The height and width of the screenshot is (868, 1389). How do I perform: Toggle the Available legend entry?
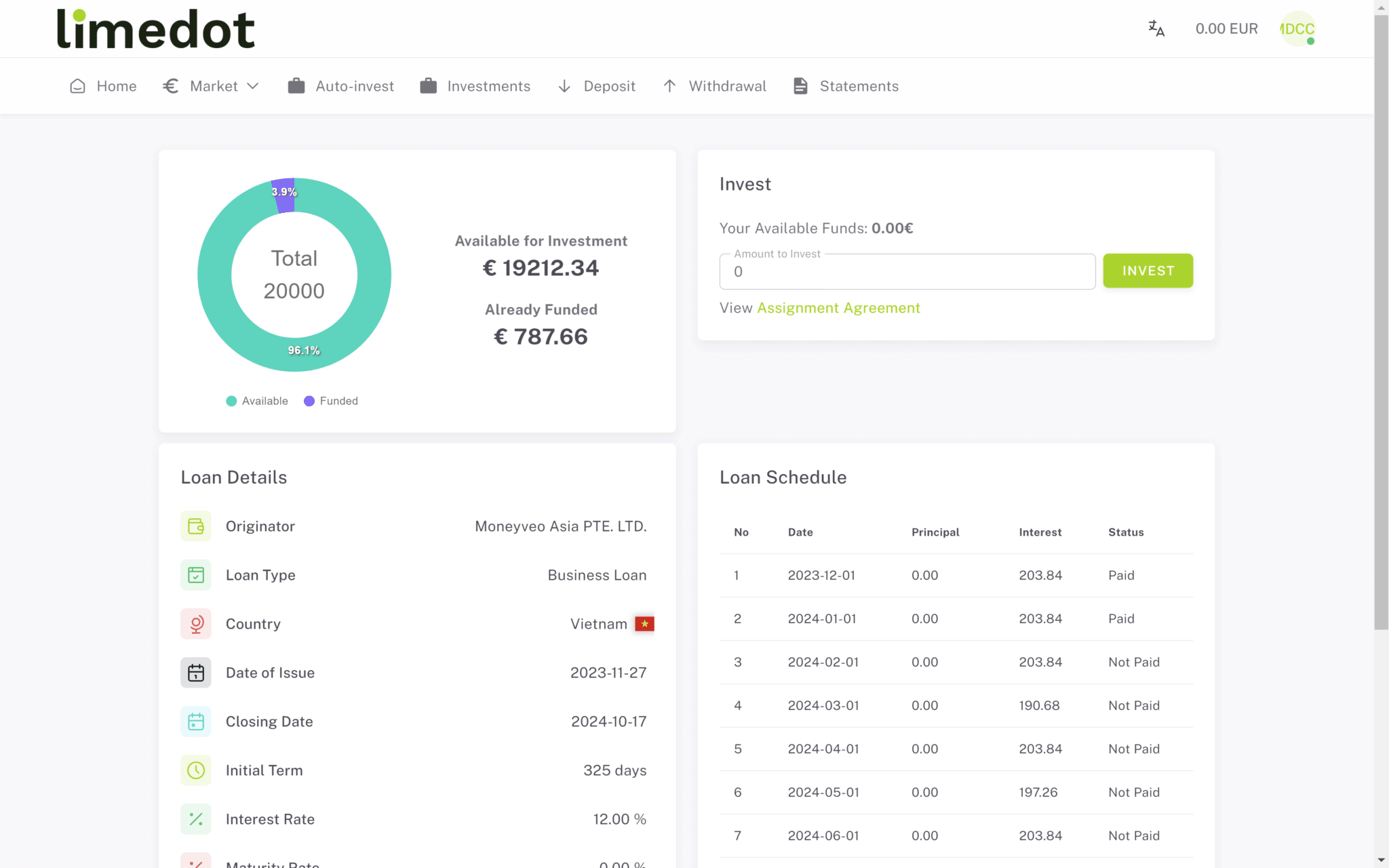257,401
